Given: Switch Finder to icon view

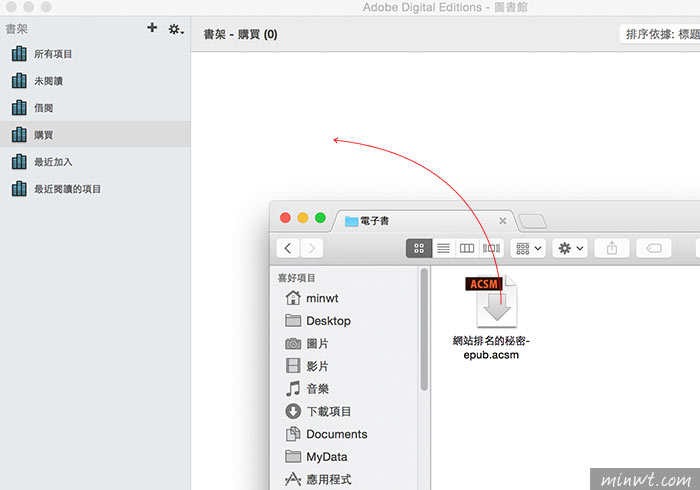Looking at the screenshot, I should (419, 248).
